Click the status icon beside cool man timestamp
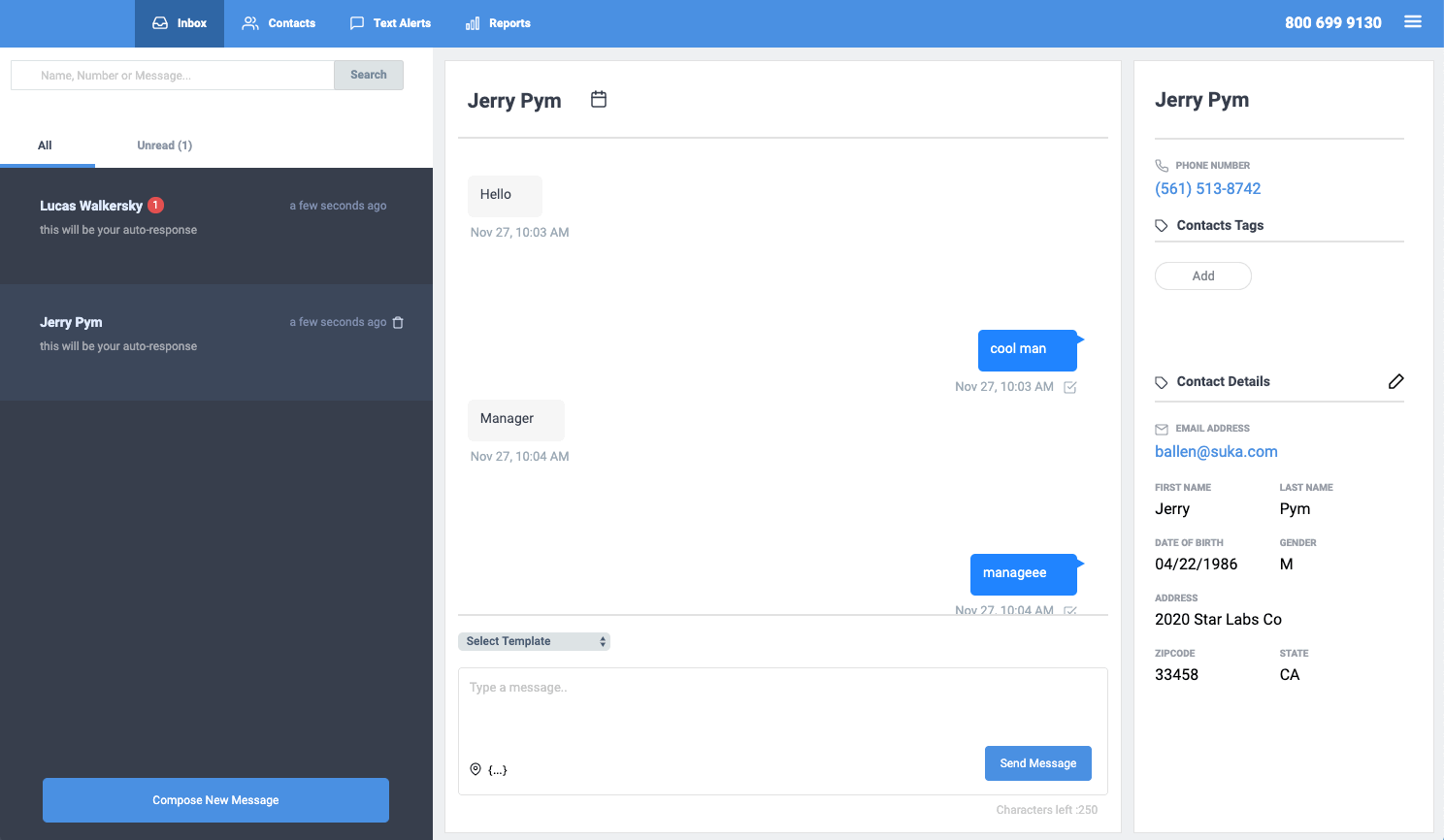Screen dimensions: 1444x840 [1070, 387]
